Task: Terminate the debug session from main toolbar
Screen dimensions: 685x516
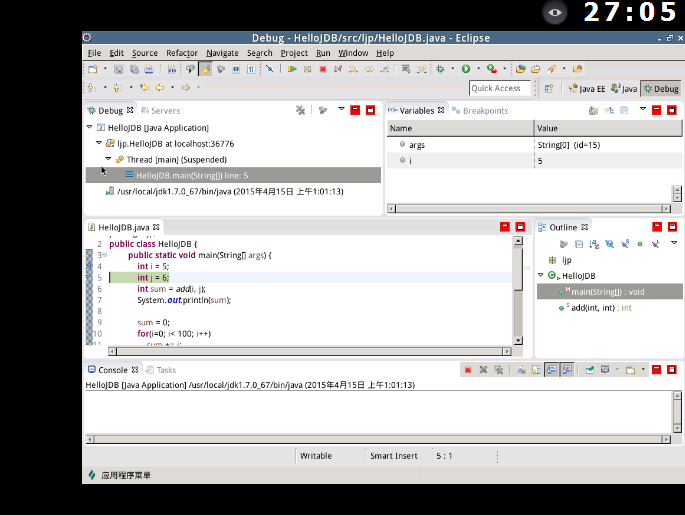Action: [323, 69]
